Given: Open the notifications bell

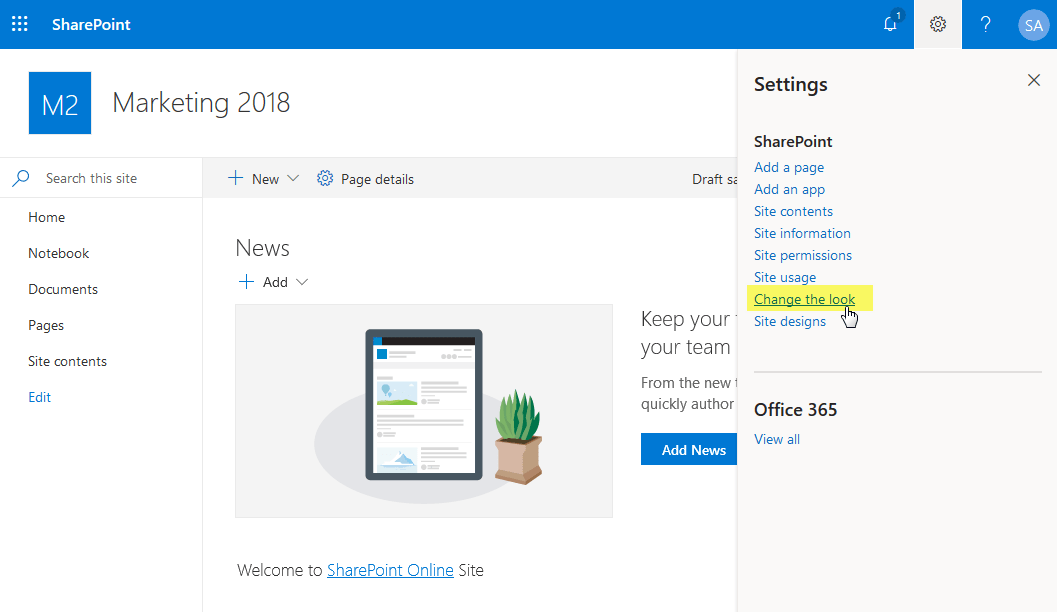Looking at the screenshot, I should [x=889, y=24].
